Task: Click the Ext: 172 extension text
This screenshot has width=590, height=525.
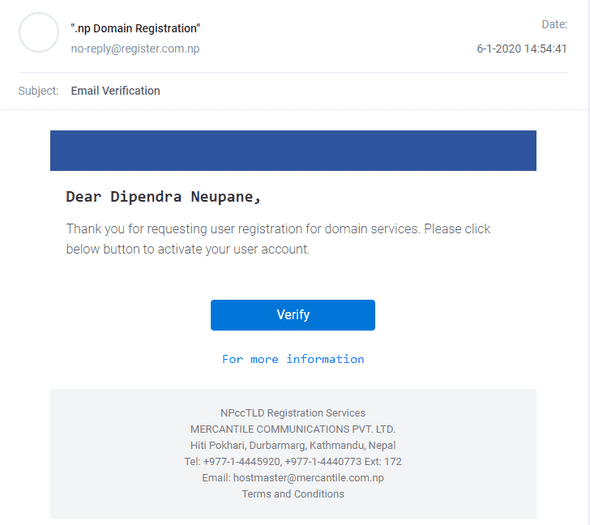Action: tap(383, 461)
